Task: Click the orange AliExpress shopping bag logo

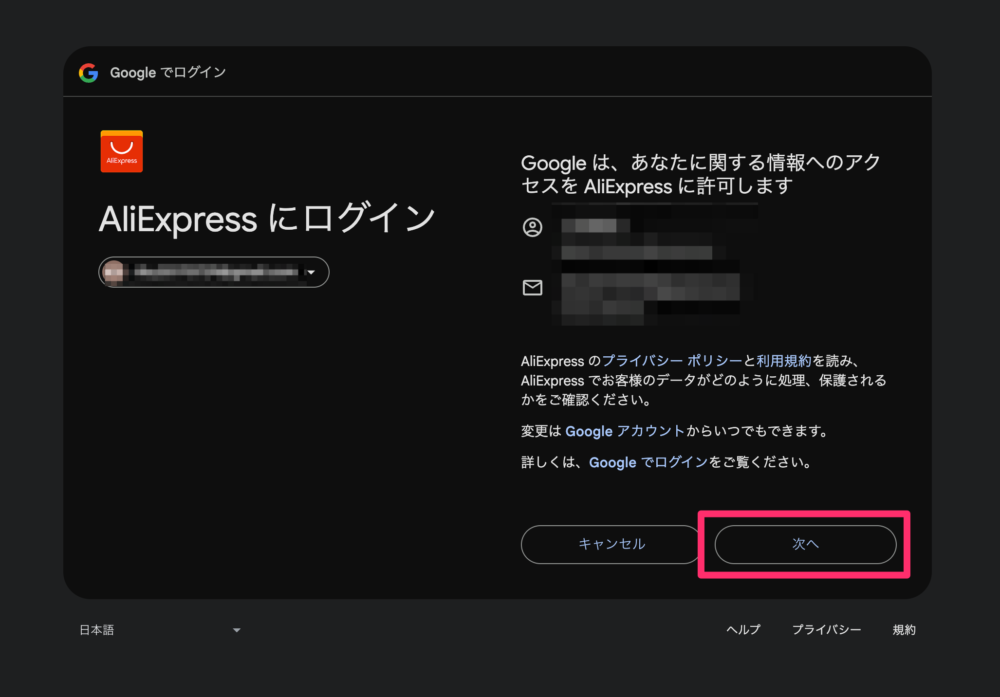Action: click(x=121, y=151)
